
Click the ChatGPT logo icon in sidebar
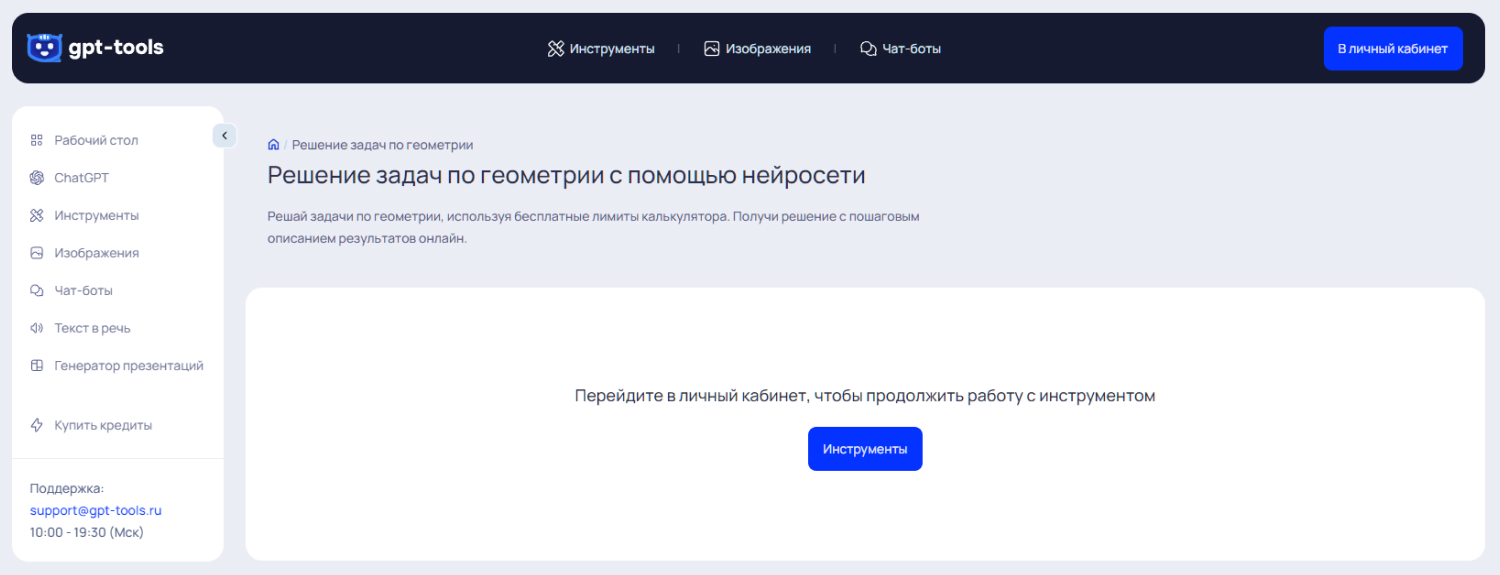(x=37, y=178)
